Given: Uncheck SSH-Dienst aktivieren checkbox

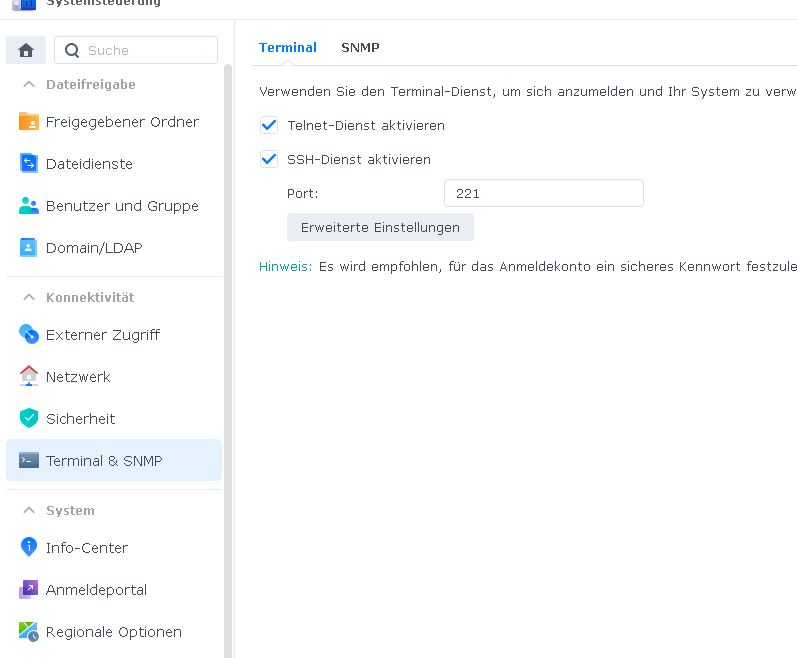Looking at the screenshot, I should click(x=269, y=159).
